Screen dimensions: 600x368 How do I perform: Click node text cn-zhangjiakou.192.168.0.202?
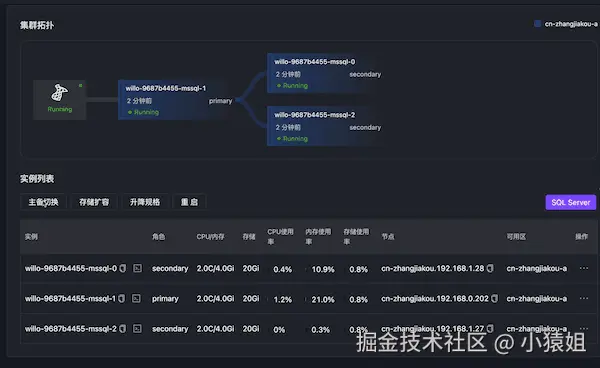click(x=435, y=298)
